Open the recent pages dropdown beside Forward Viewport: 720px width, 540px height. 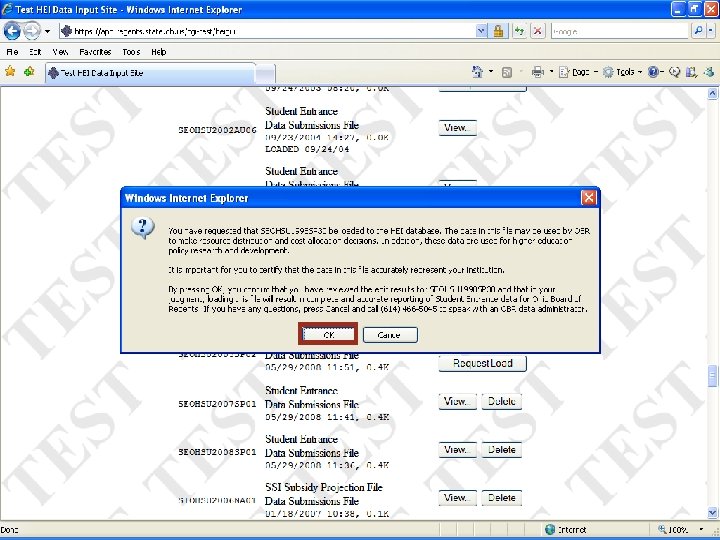tap(47, 32)
